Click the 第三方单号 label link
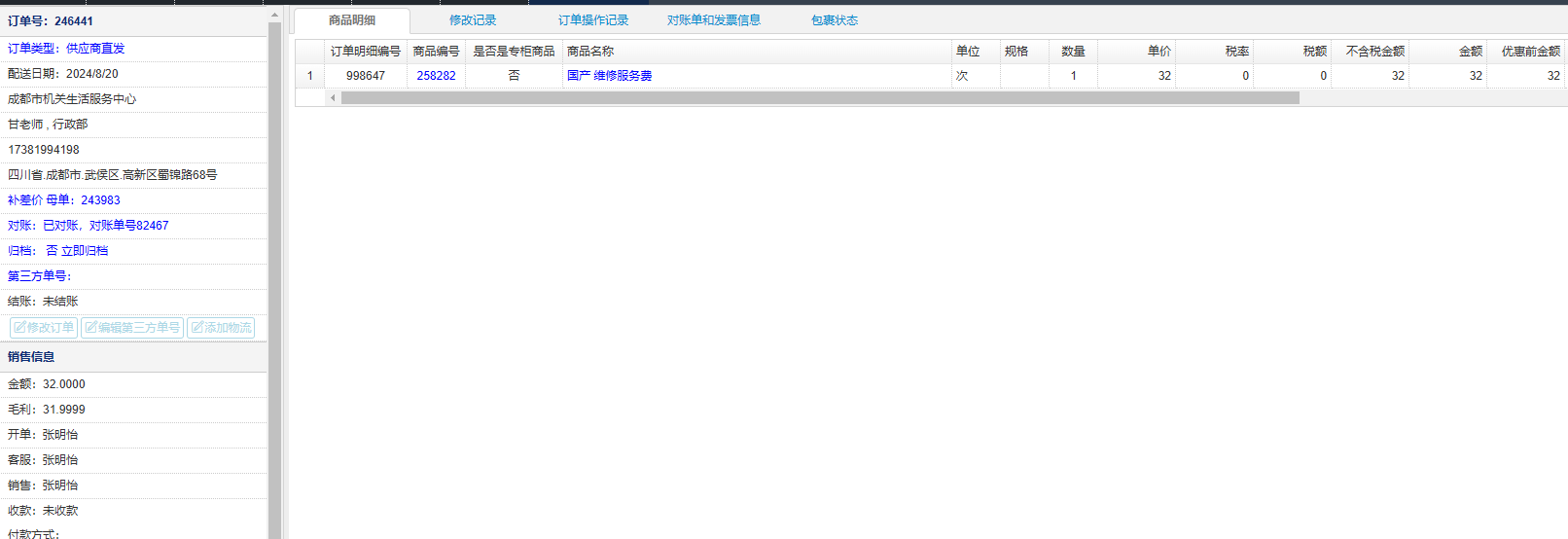1568x539 pixels. [x=40, y=276]
